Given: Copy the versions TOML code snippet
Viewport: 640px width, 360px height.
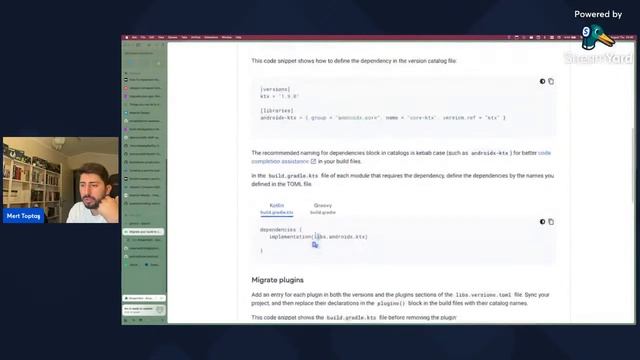Looking at the screenshot, I should pos(551,81).
